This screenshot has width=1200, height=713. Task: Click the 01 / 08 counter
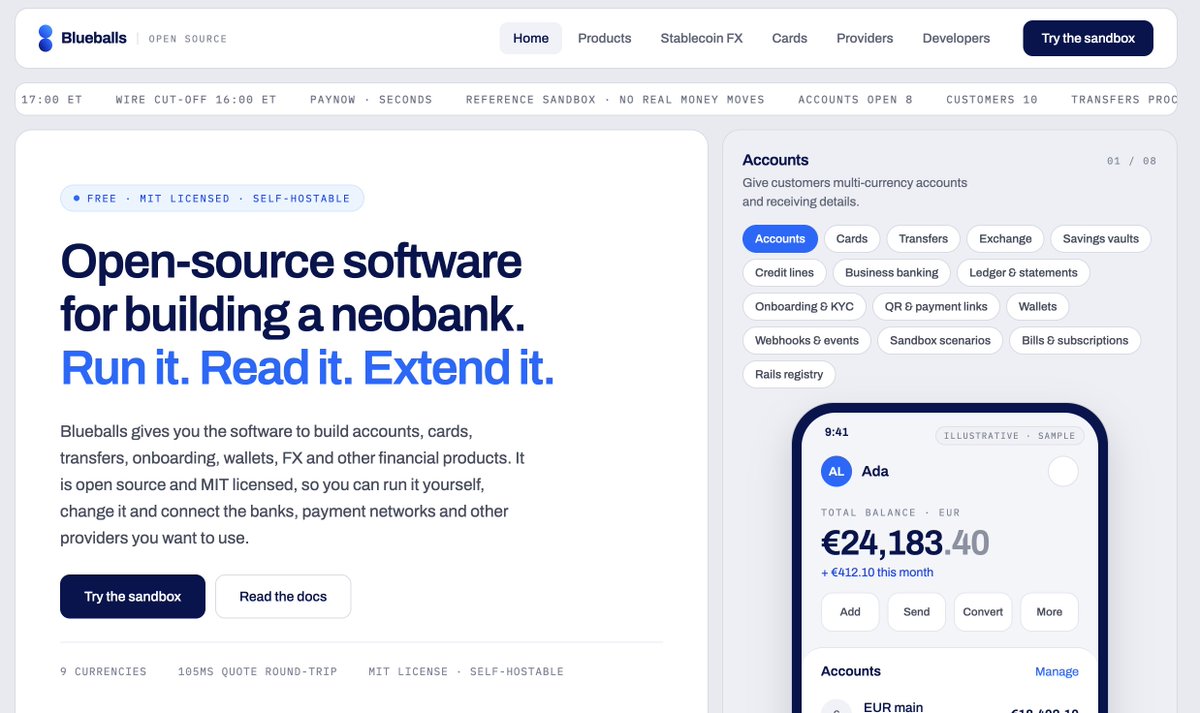coord(1132,161)
